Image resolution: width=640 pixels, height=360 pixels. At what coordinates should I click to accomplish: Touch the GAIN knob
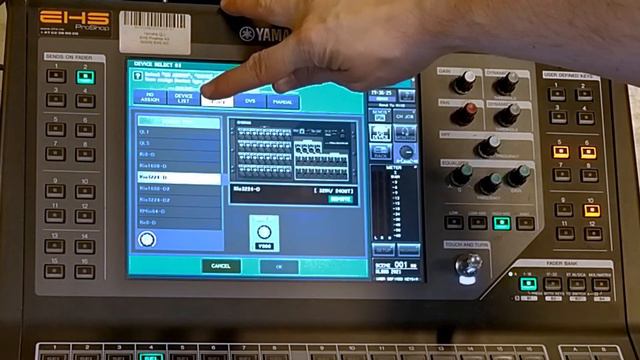point(464,82)
